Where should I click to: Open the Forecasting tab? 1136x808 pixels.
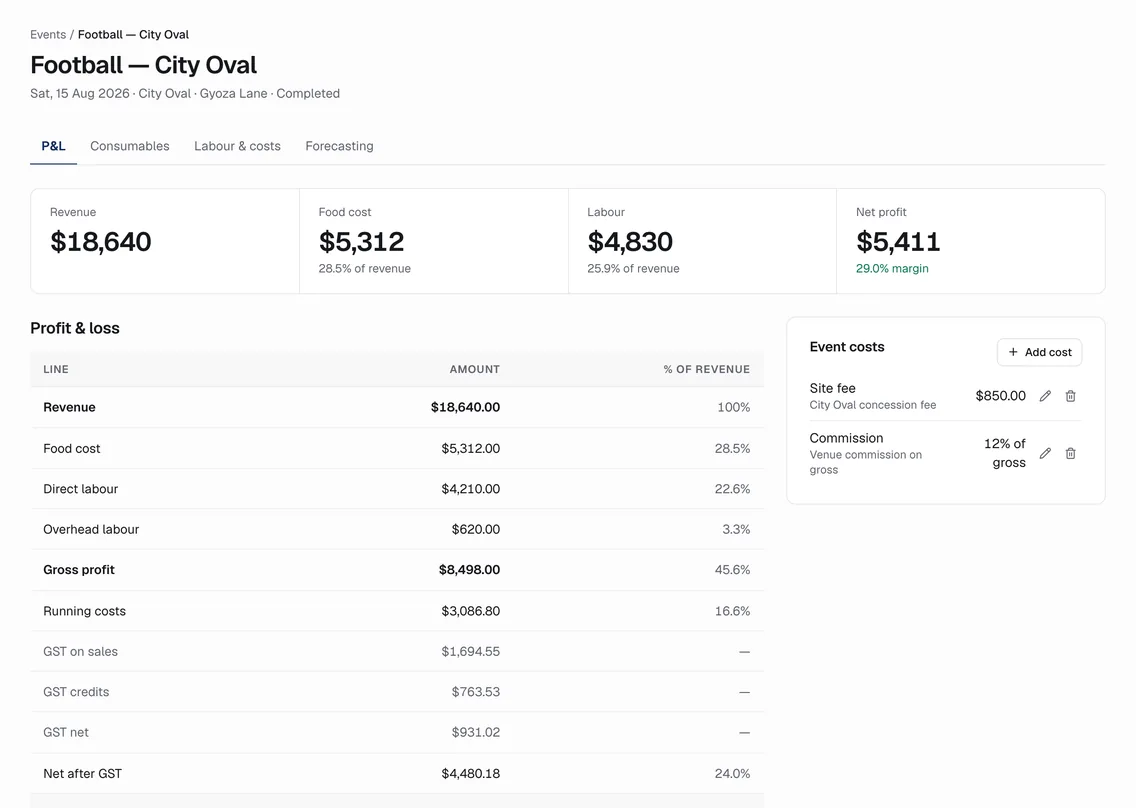339,146
